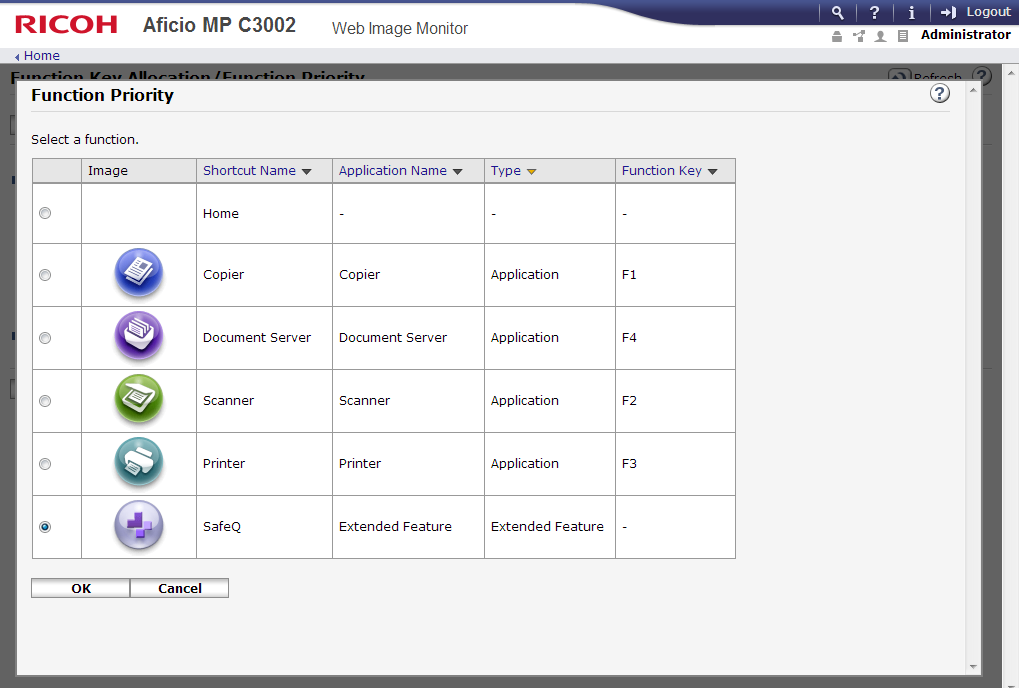Sort by Application Name column arrow
Screen dimensions: 1019x688
click(x=458, y=172)
